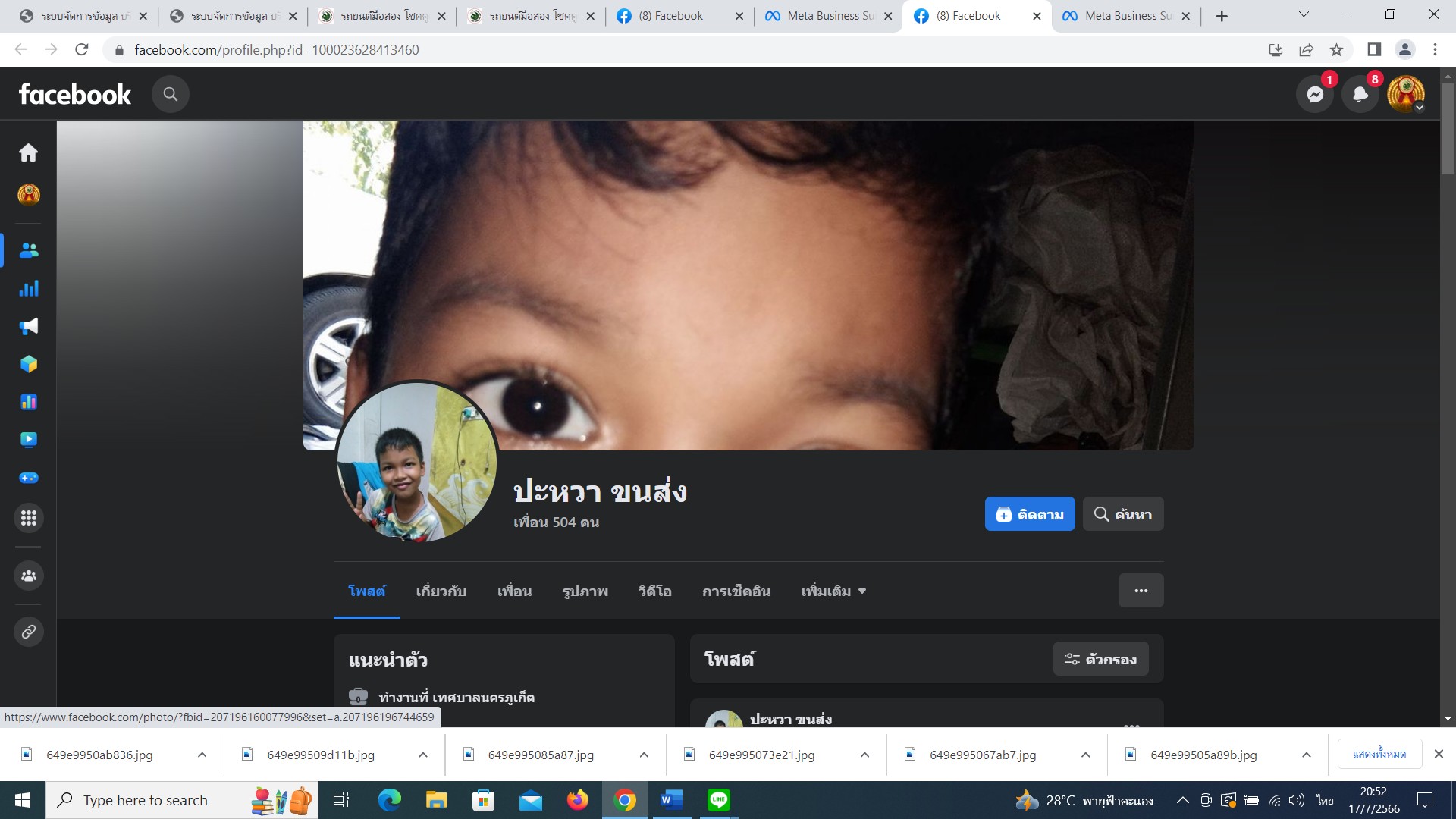Viewport: 1456px width, 819px height.
Task: Open Friends icon in left sidebar
Action: [x=28, y=250]
